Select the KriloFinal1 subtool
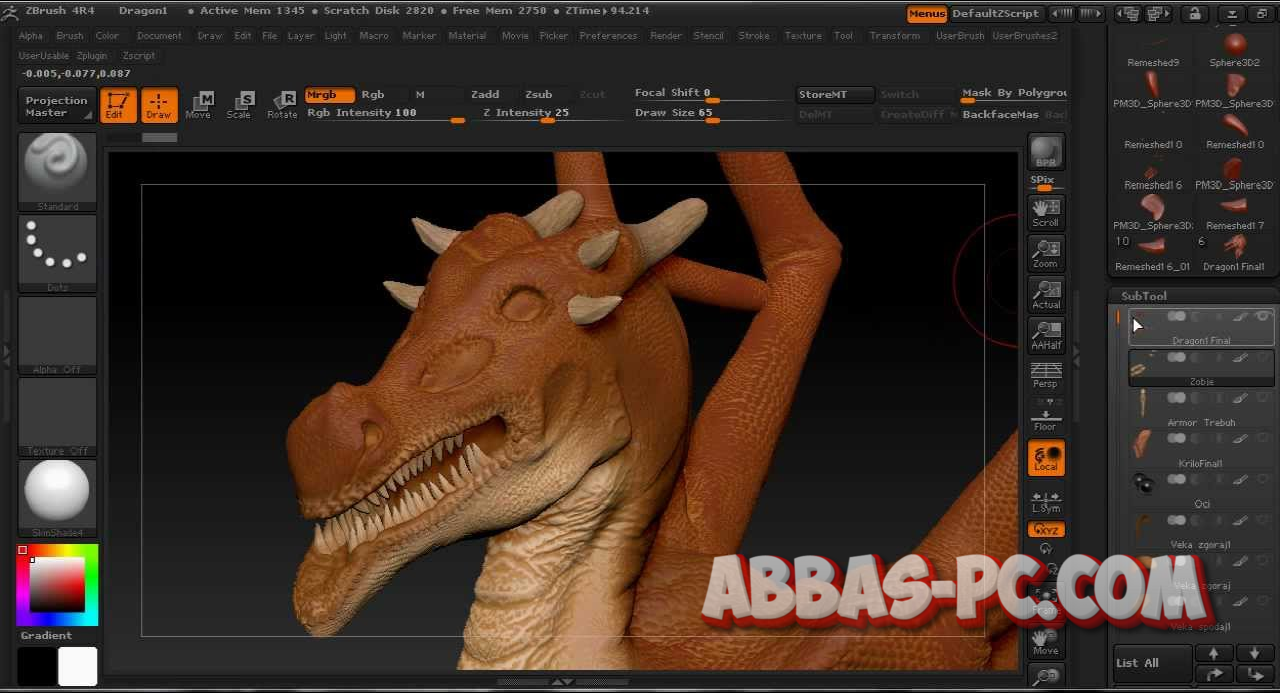 tap(1202, 463)
